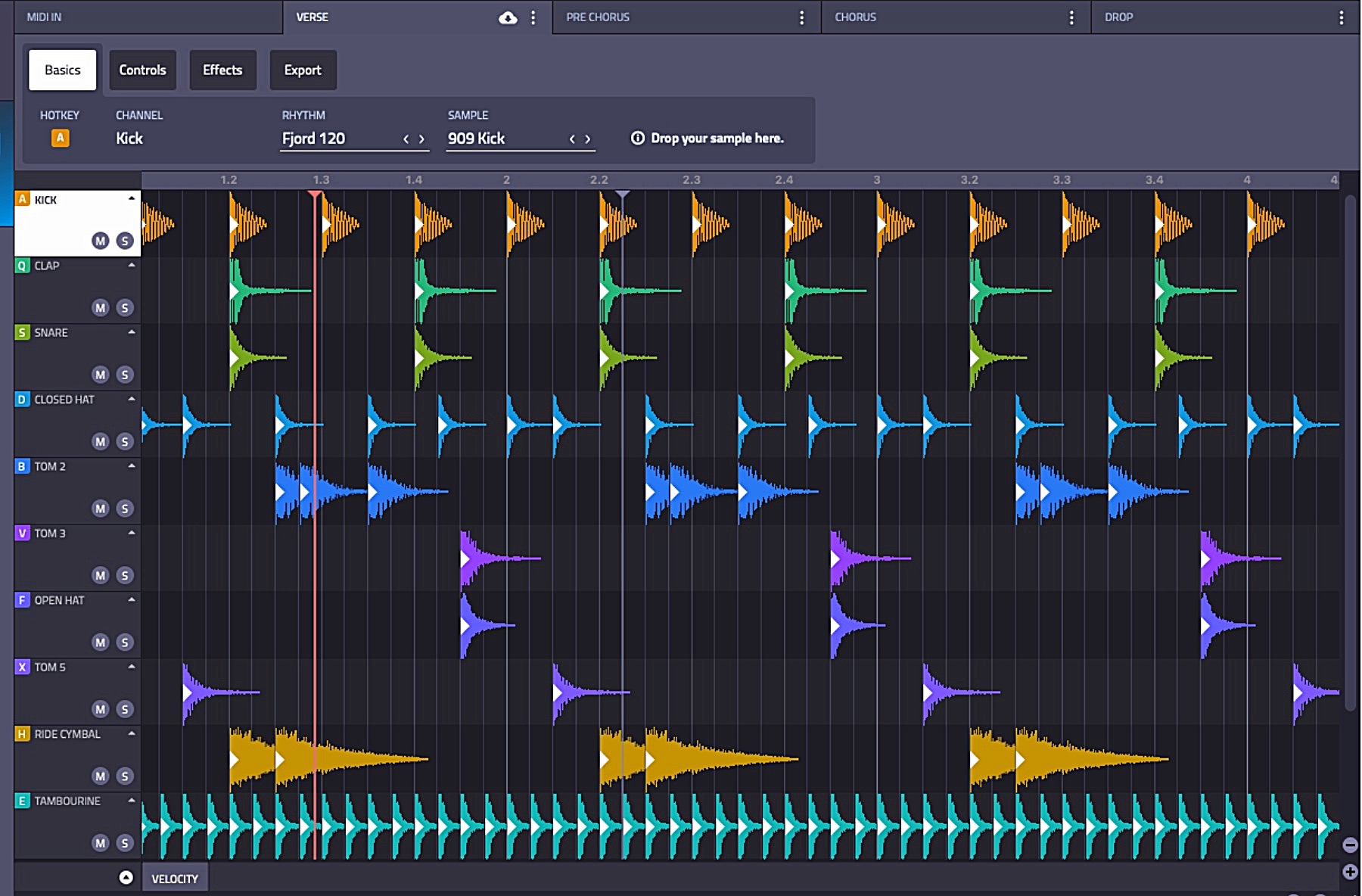Expand the Open Hat channel arrow
1362x896 pixels.
click(132, 599)
